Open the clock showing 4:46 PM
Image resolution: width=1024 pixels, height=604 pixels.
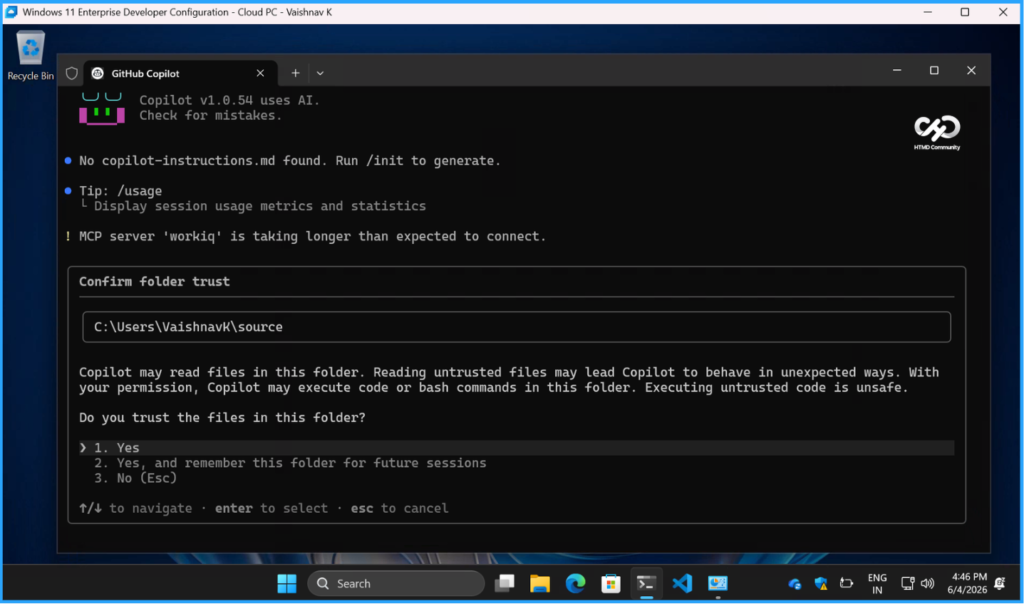(967, 583)
